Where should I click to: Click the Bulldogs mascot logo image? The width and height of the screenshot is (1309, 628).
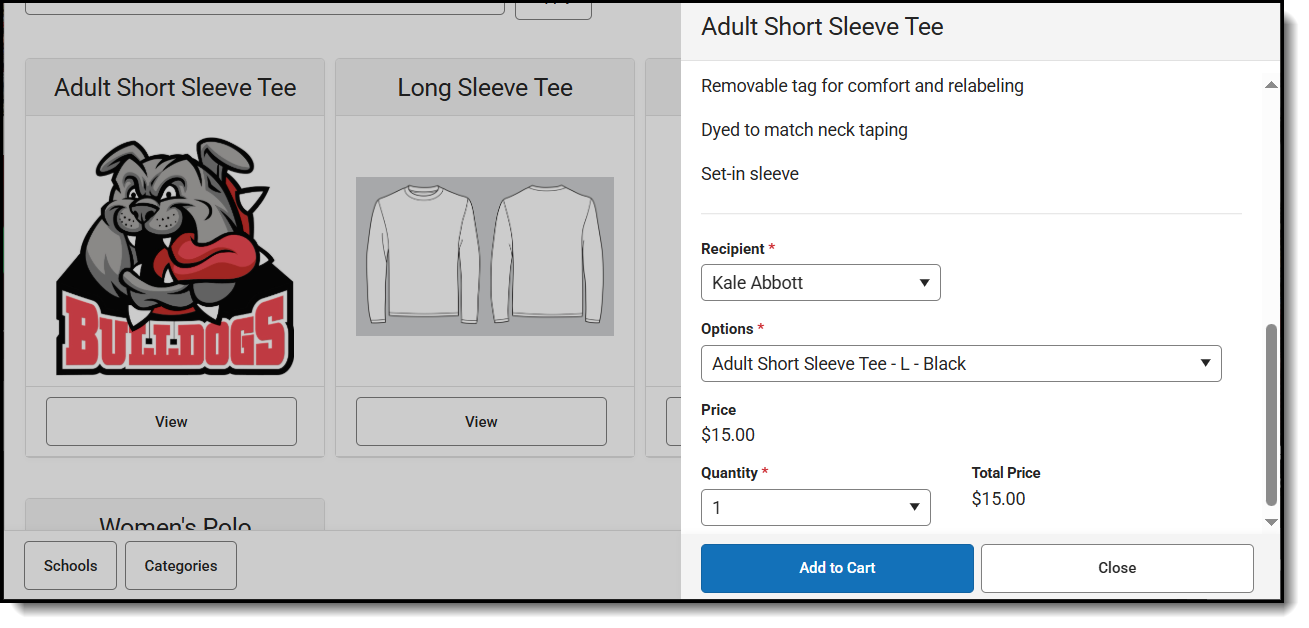click(x=175, y=257)
